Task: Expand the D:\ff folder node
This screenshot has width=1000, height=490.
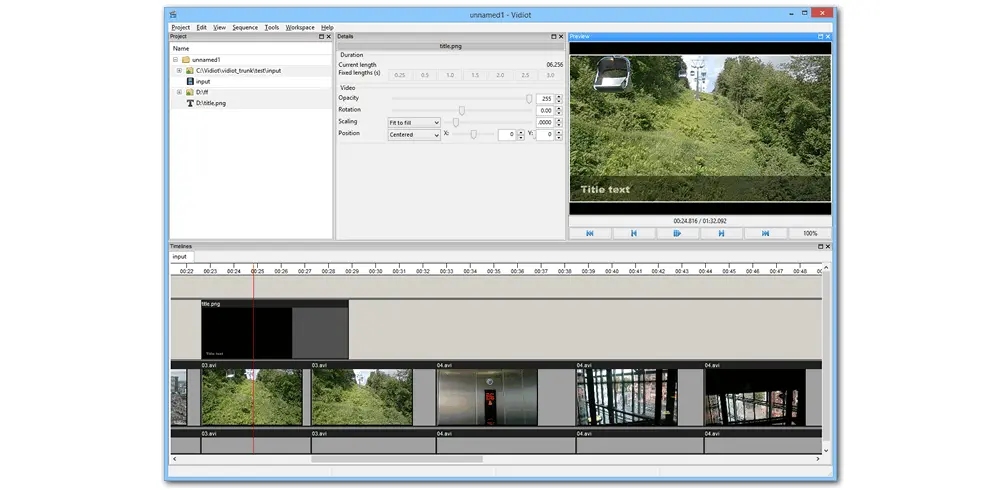Action: [179, 92]
